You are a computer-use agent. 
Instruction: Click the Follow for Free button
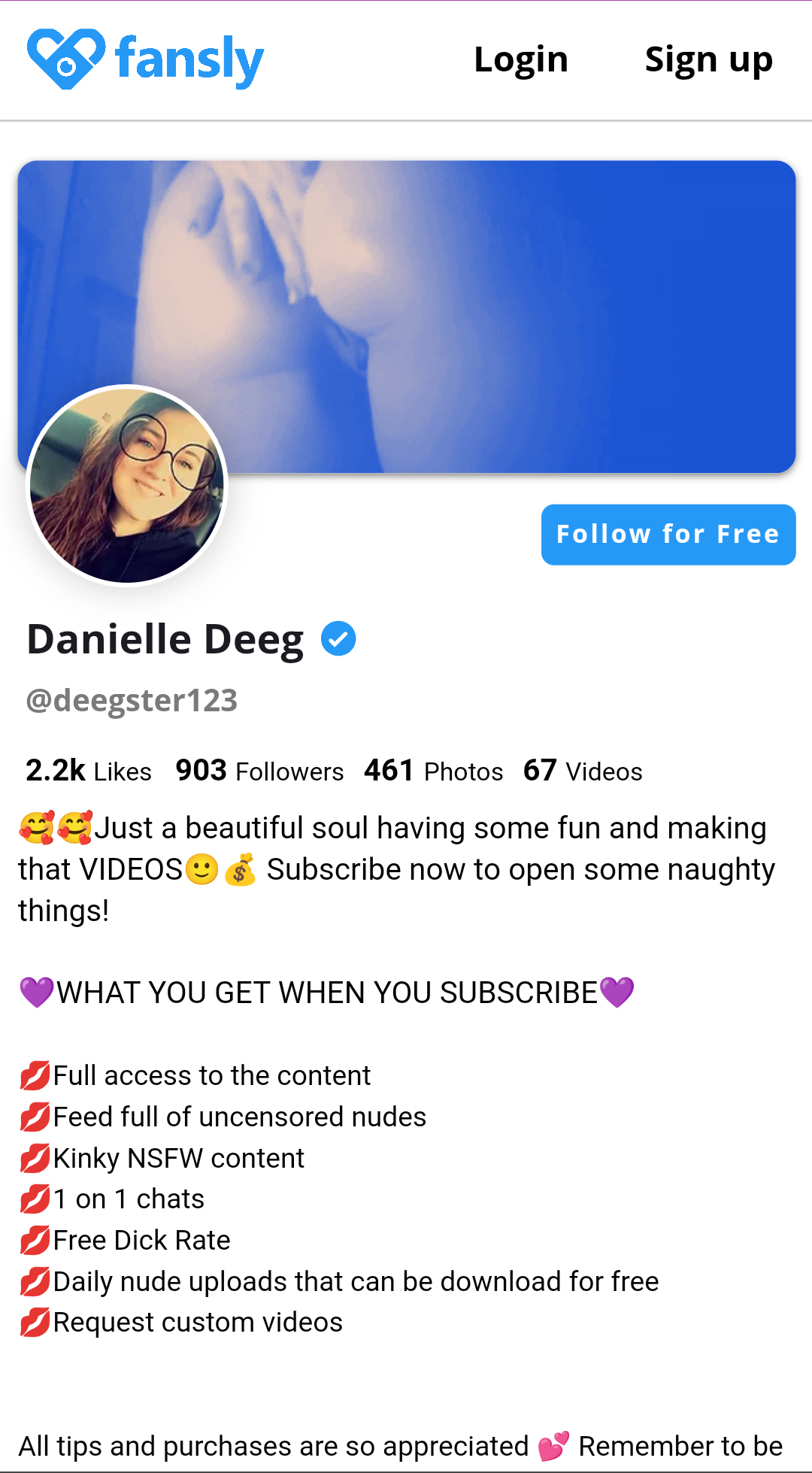pos(668,535)
